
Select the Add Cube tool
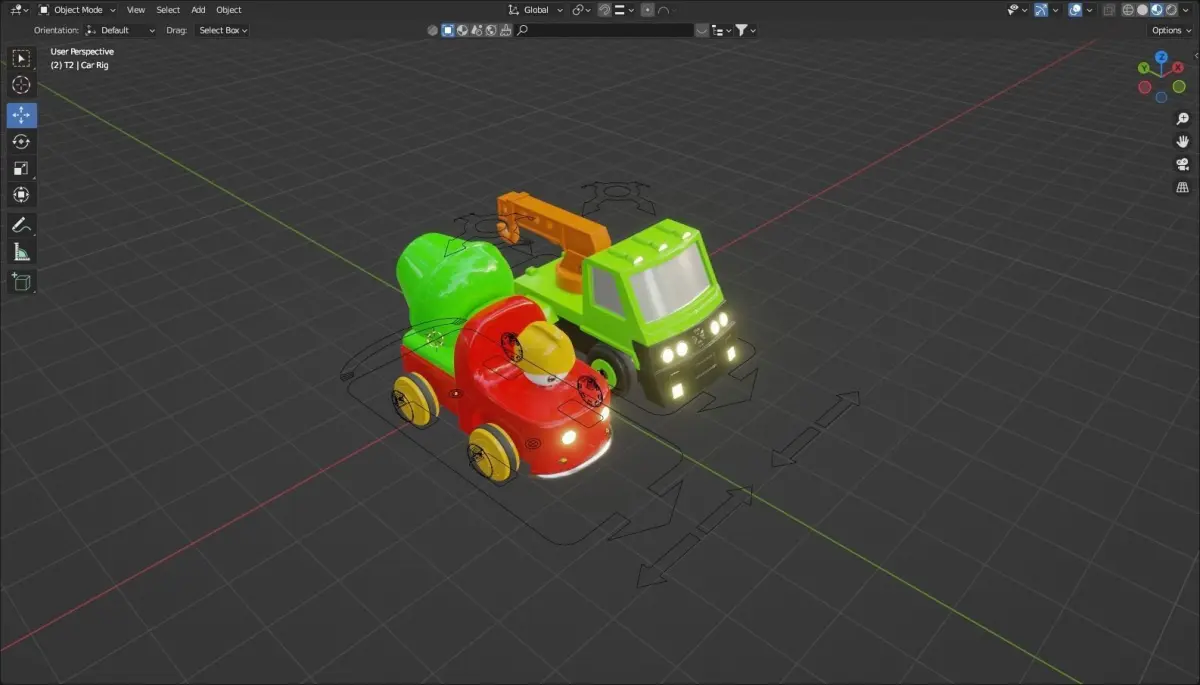click(21, 282)
